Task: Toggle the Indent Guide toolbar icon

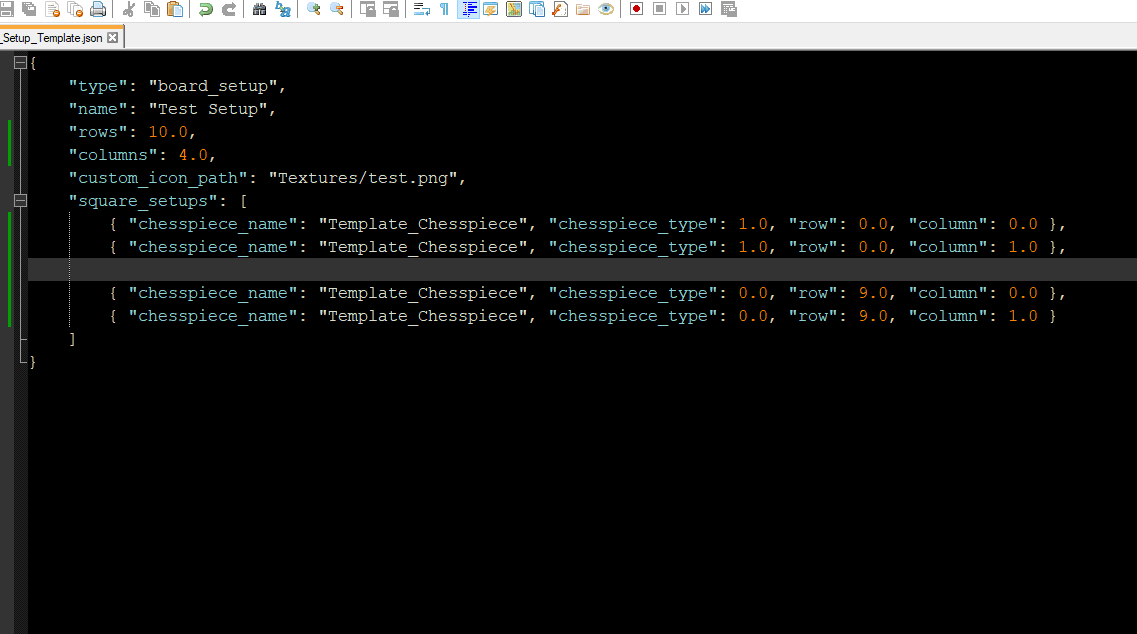Action: (x=468, y=9)
